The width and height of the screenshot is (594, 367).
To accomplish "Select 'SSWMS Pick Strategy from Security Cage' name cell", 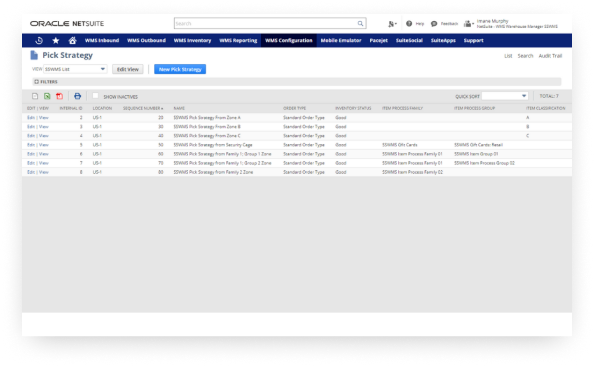I will click(x=213, y=145).
